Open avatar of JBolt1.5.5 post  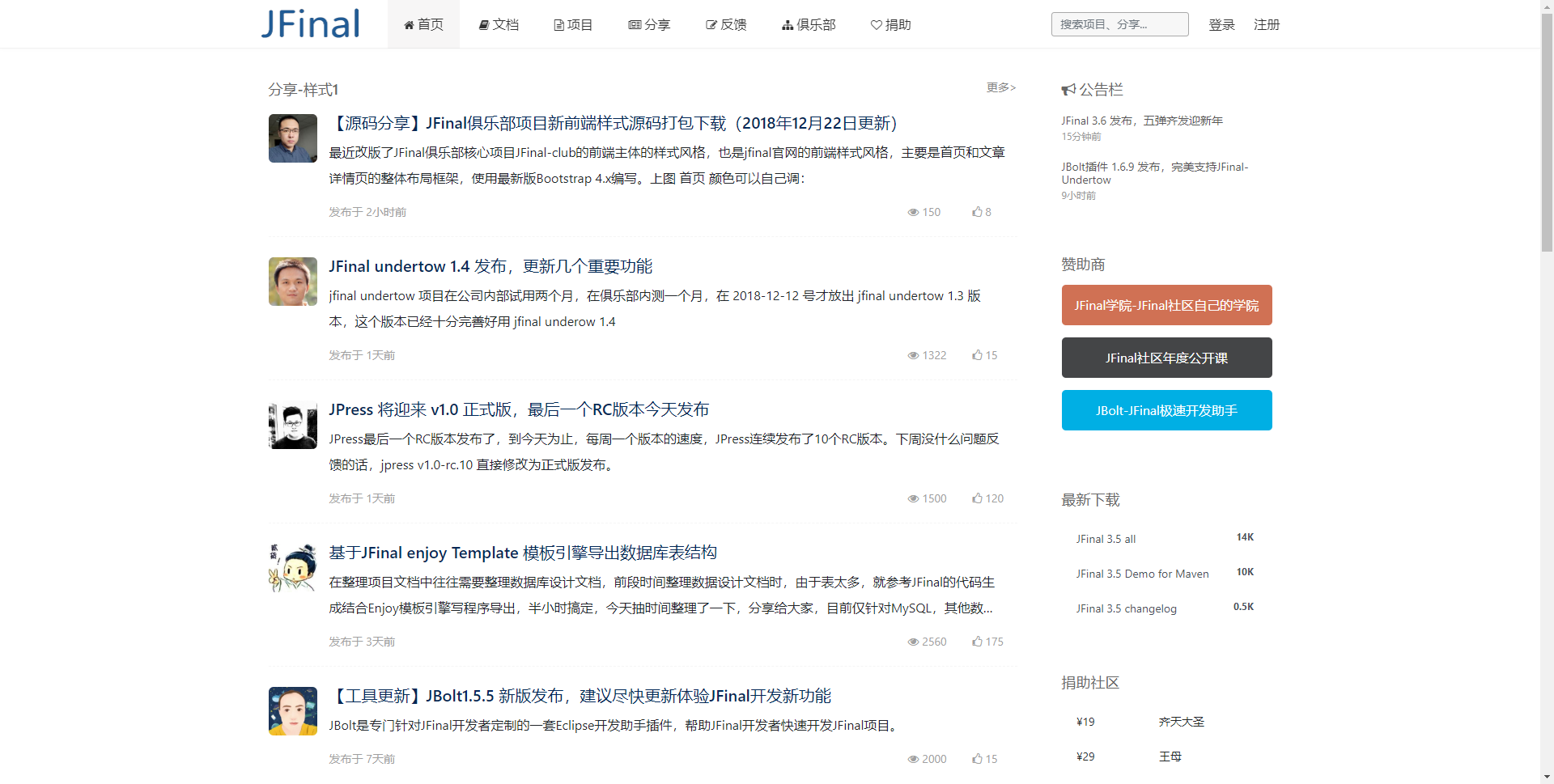[293, 711]
